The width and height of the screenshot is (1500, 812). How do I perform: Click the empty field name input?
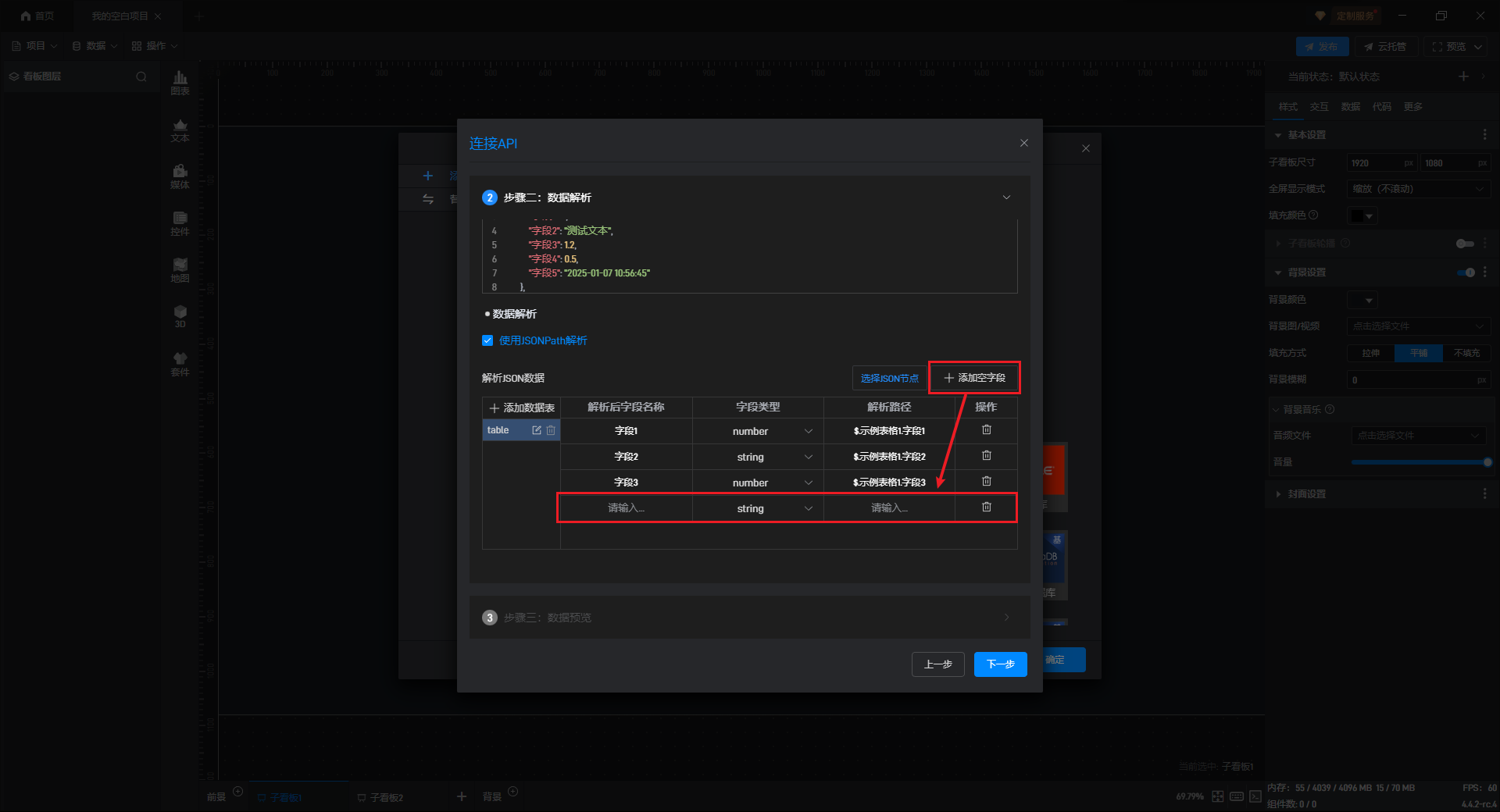click(626, 508)
